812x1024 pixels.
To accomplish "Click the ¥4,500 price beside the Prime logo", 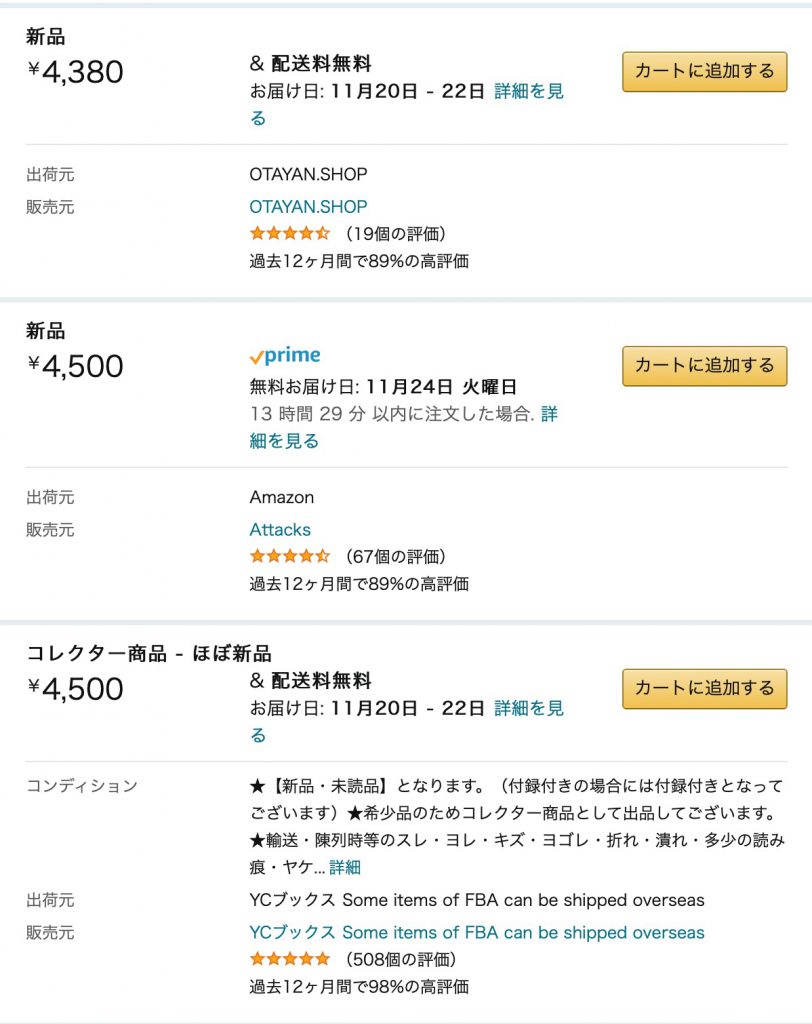I will coord(76,366).
